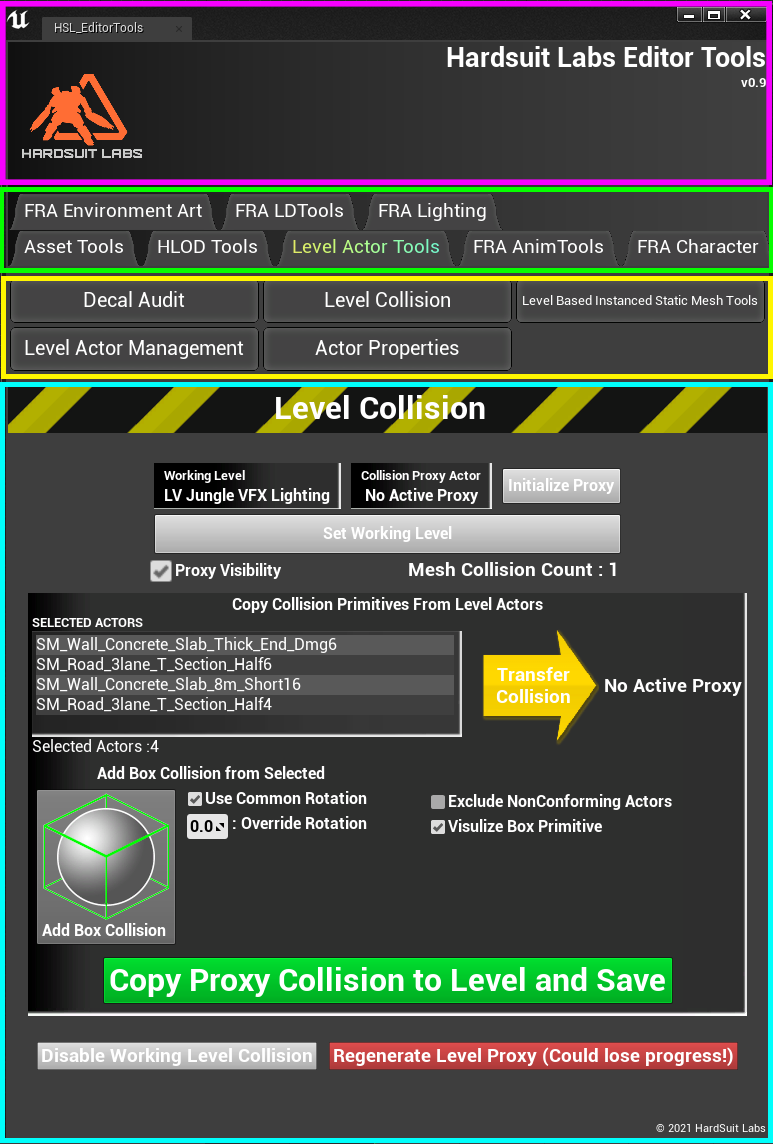
Task: Open Level Actor Management
Action: pyautogui.click(x=134, y=349)
